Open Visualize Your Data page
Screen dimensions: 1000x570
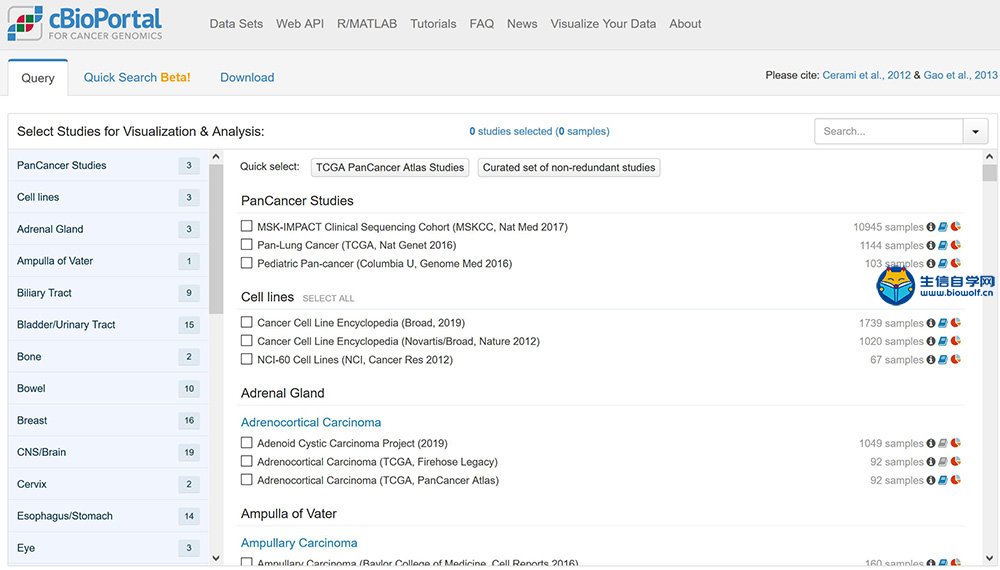click(x=603, y=24)
